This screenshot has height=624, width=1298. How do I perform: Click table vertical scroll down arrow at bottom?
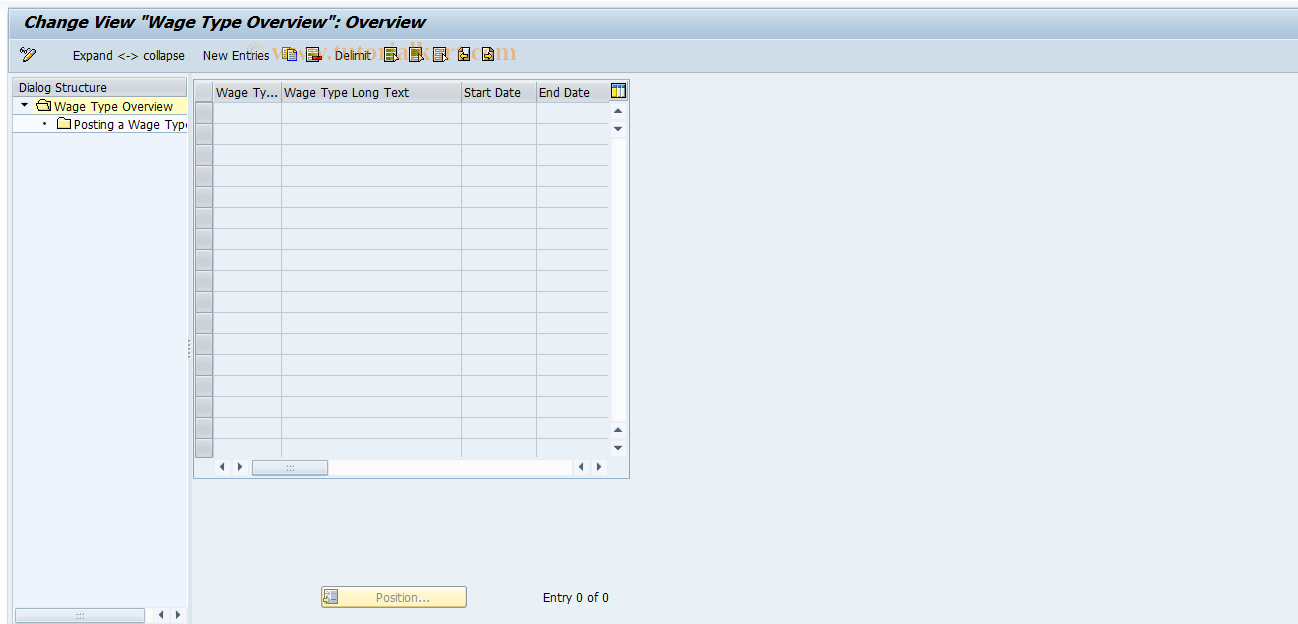point(618,447)
